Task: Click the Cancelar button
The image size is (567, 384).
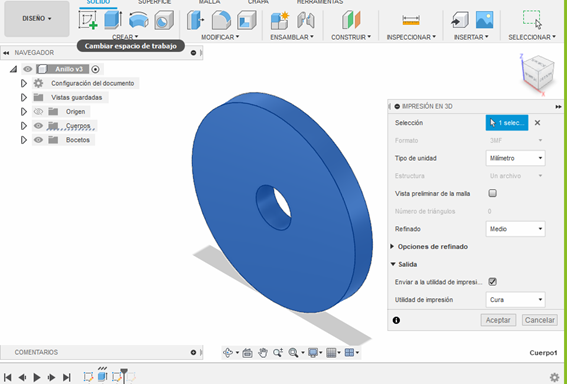Action: tap(540, 320)
